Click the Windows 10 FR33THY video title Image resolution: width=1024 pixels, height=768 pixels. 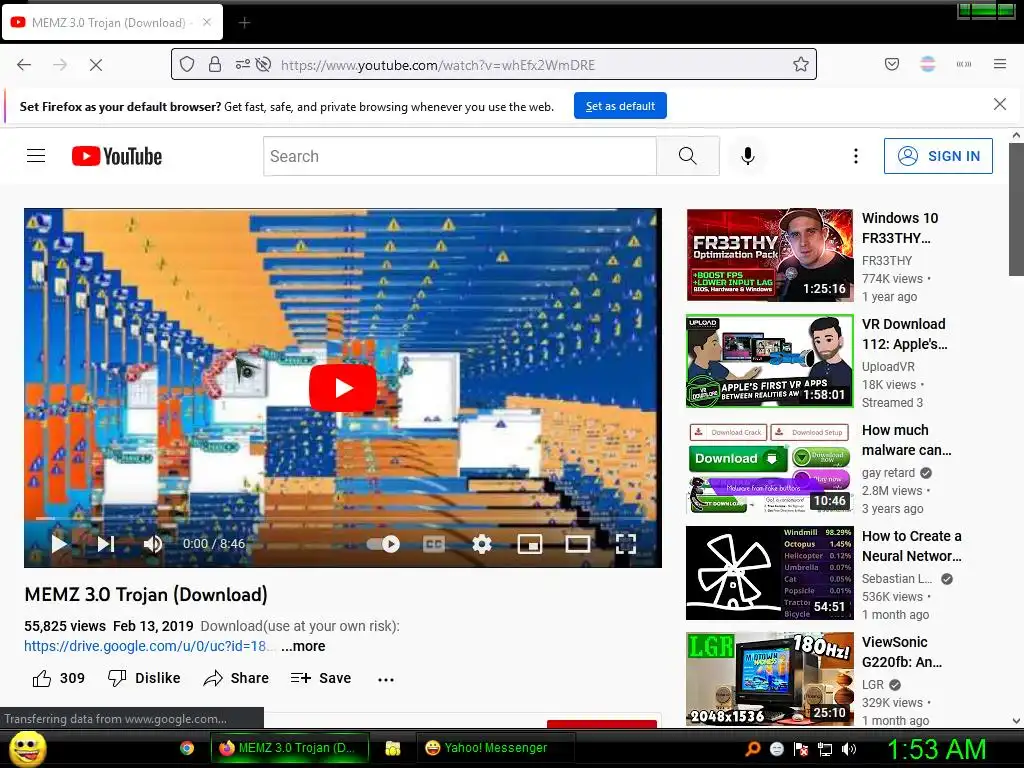[x=900, y=228]
